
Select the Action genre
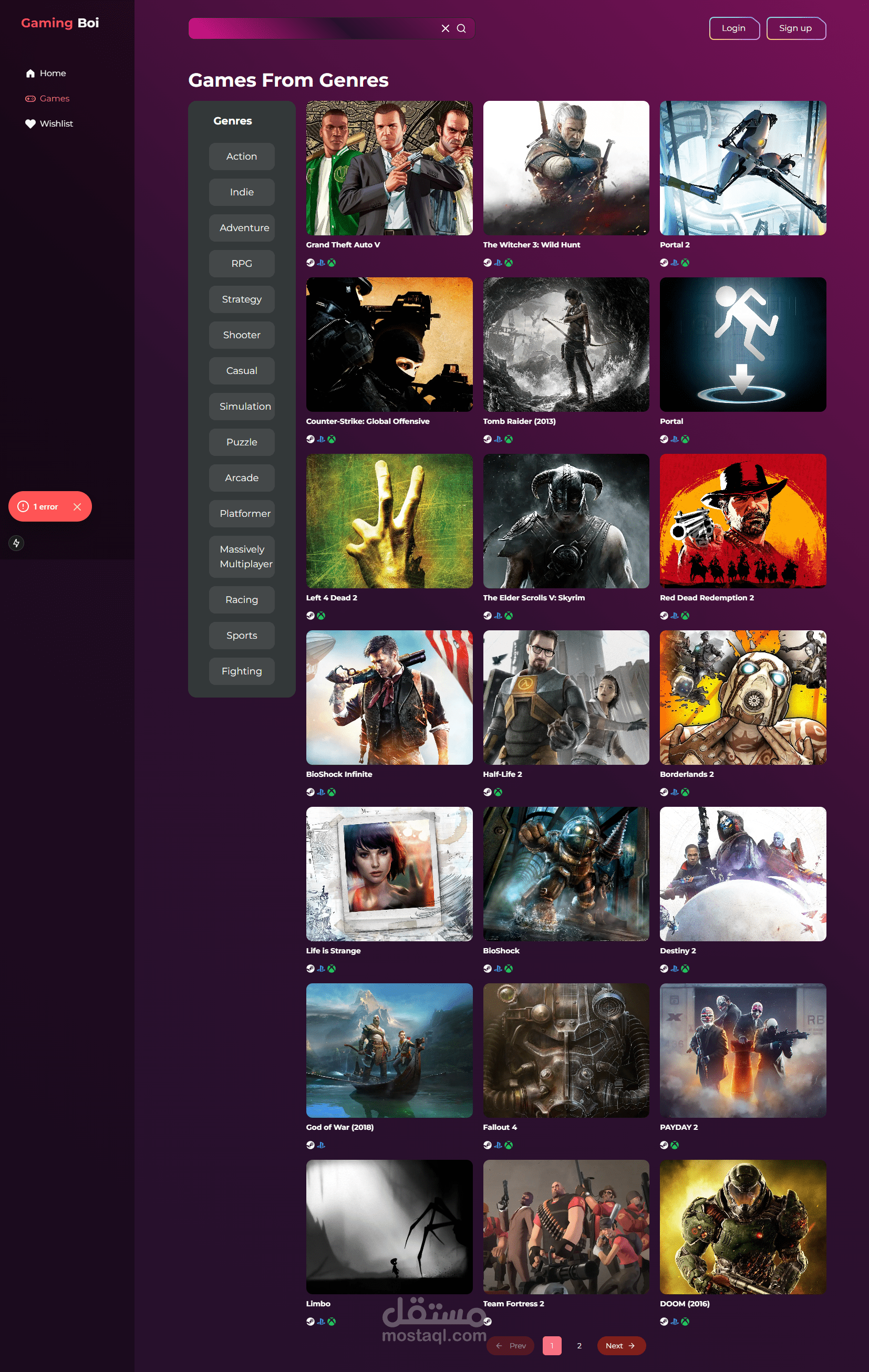(242, 157)
